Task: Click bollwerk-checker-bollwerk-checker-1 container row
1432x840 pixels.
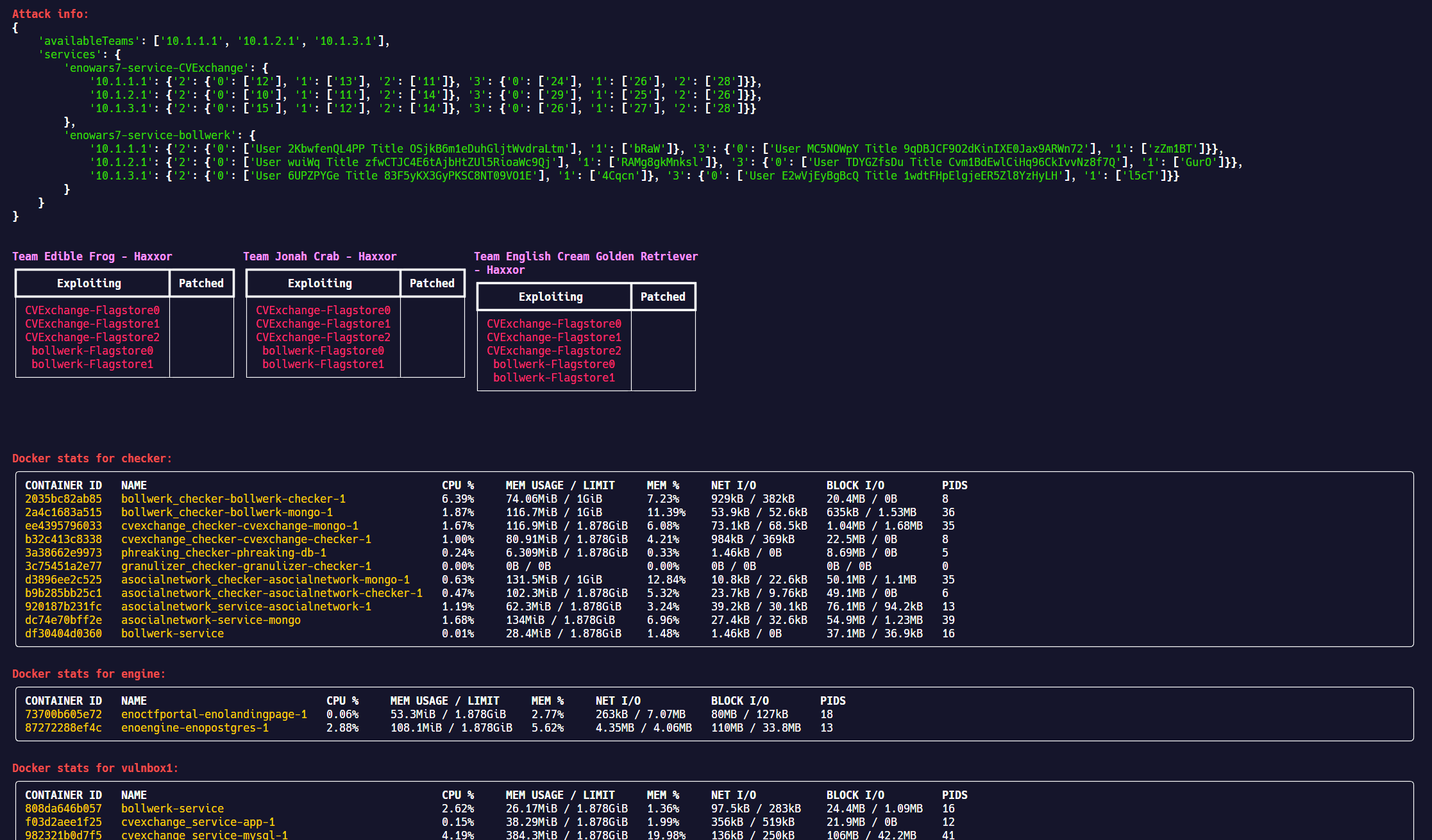Action: click(716, 499)
